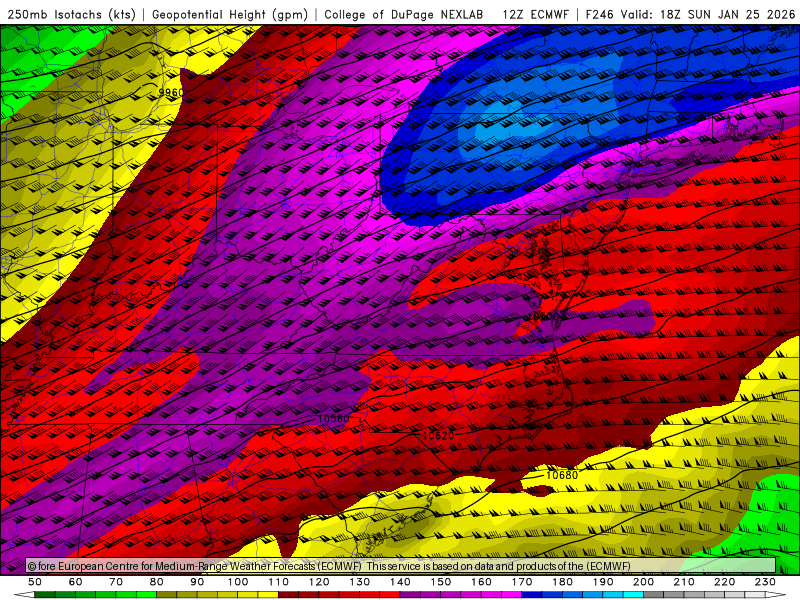This screenshot has width=800, height=600.
Task: Click the 90 kts color scale label
Action: (x=197, y=582)
